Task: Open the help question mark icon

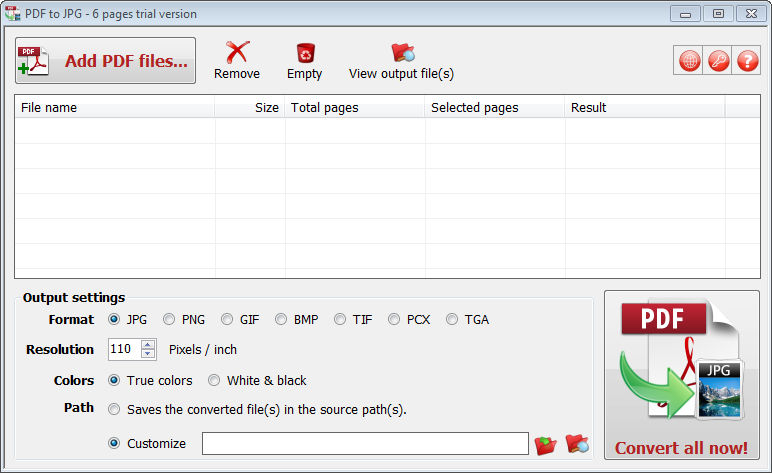Action: 747,61
